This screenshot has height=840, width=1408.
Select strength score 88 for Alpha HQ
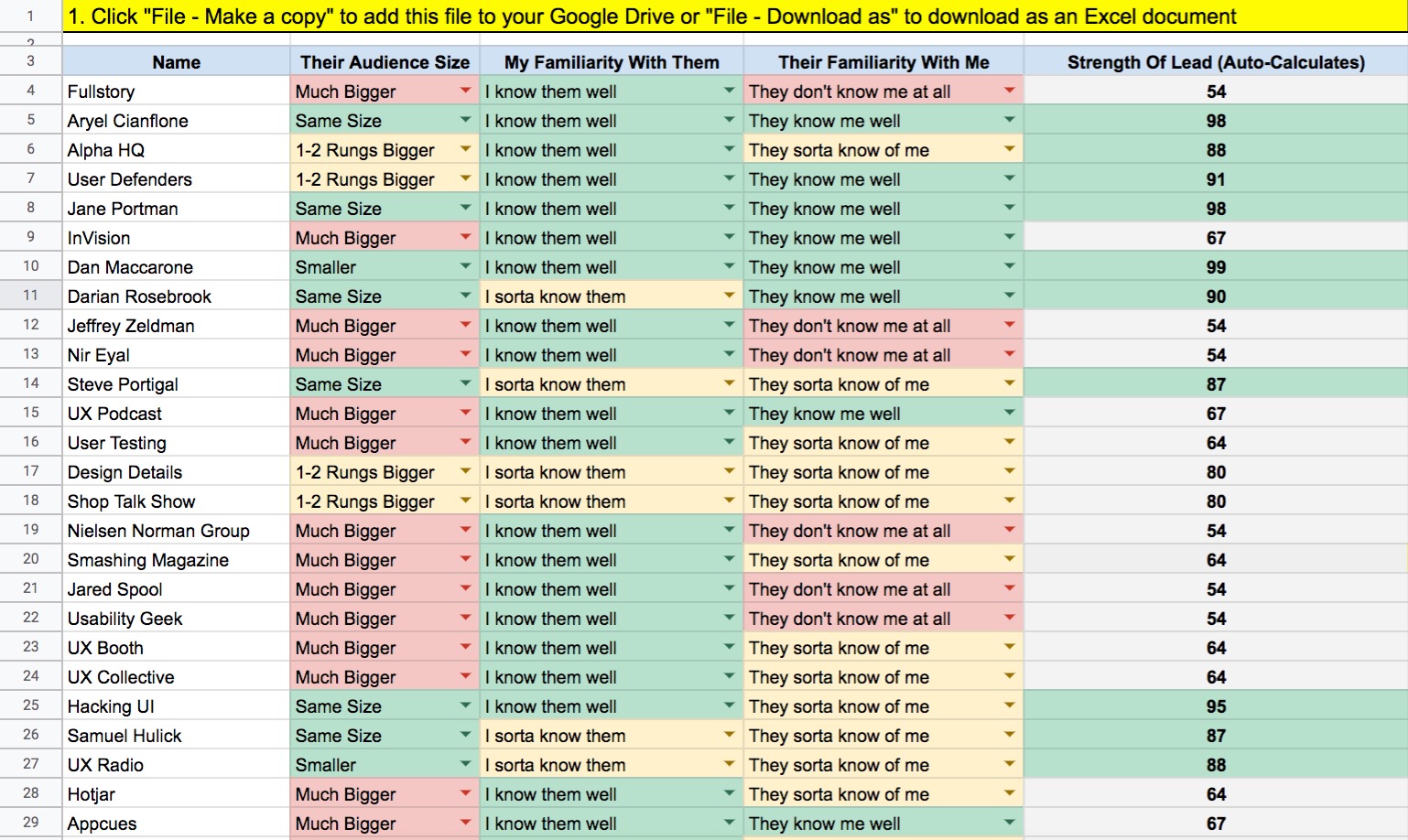pyautogui.click(x=1216, y=149)
